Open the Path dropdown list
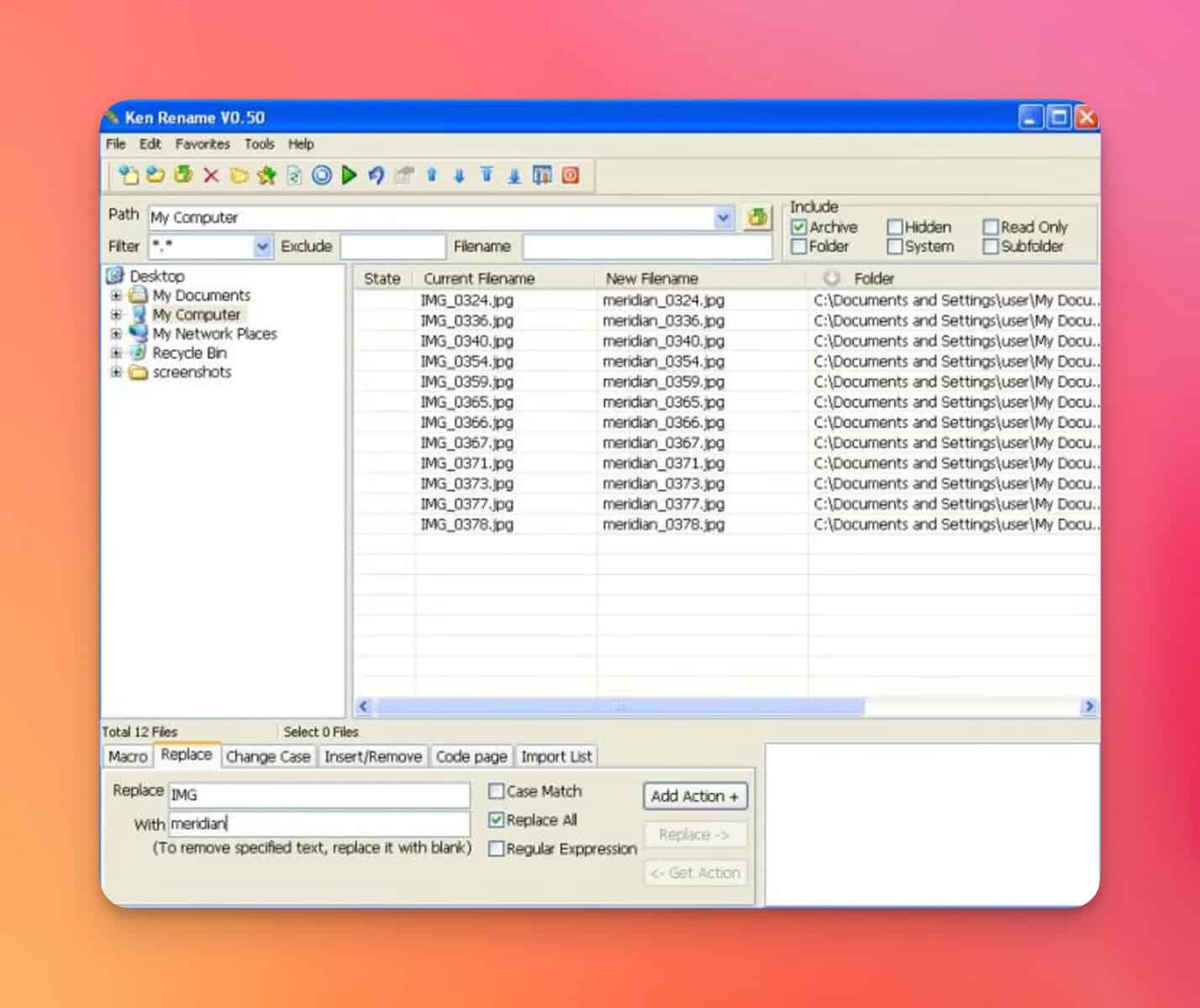Viewport: 1200px width, 1008px height. (723, 218)
